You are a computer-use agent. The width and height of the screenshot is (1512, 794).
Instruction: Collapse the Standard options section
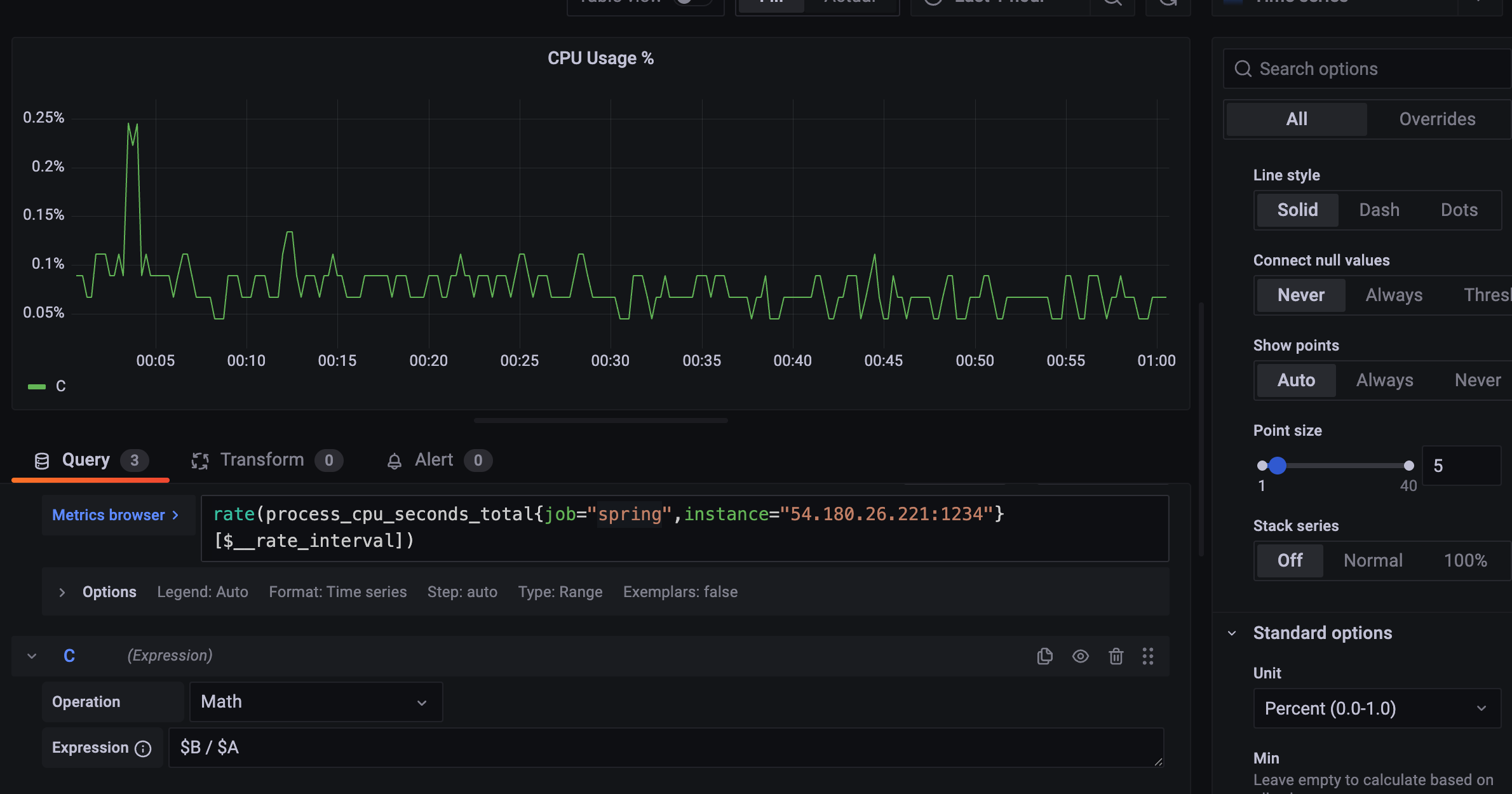pos(1232,633)
